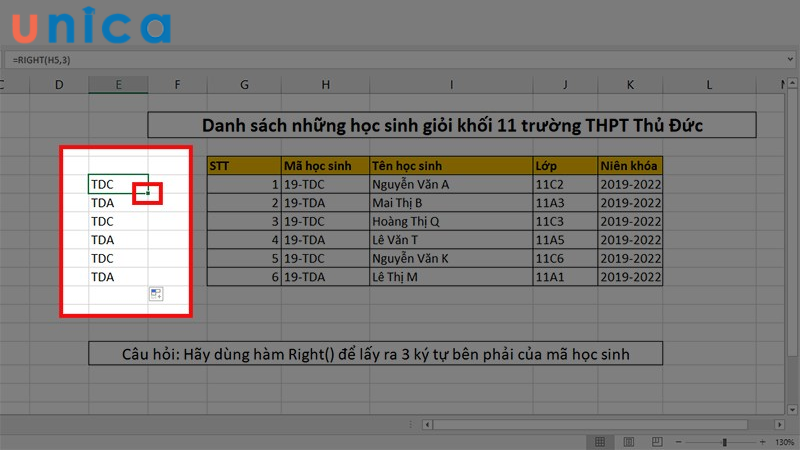The image size is (800, 450).
Task: Select column E header
Action: click(x=118, y=85)
